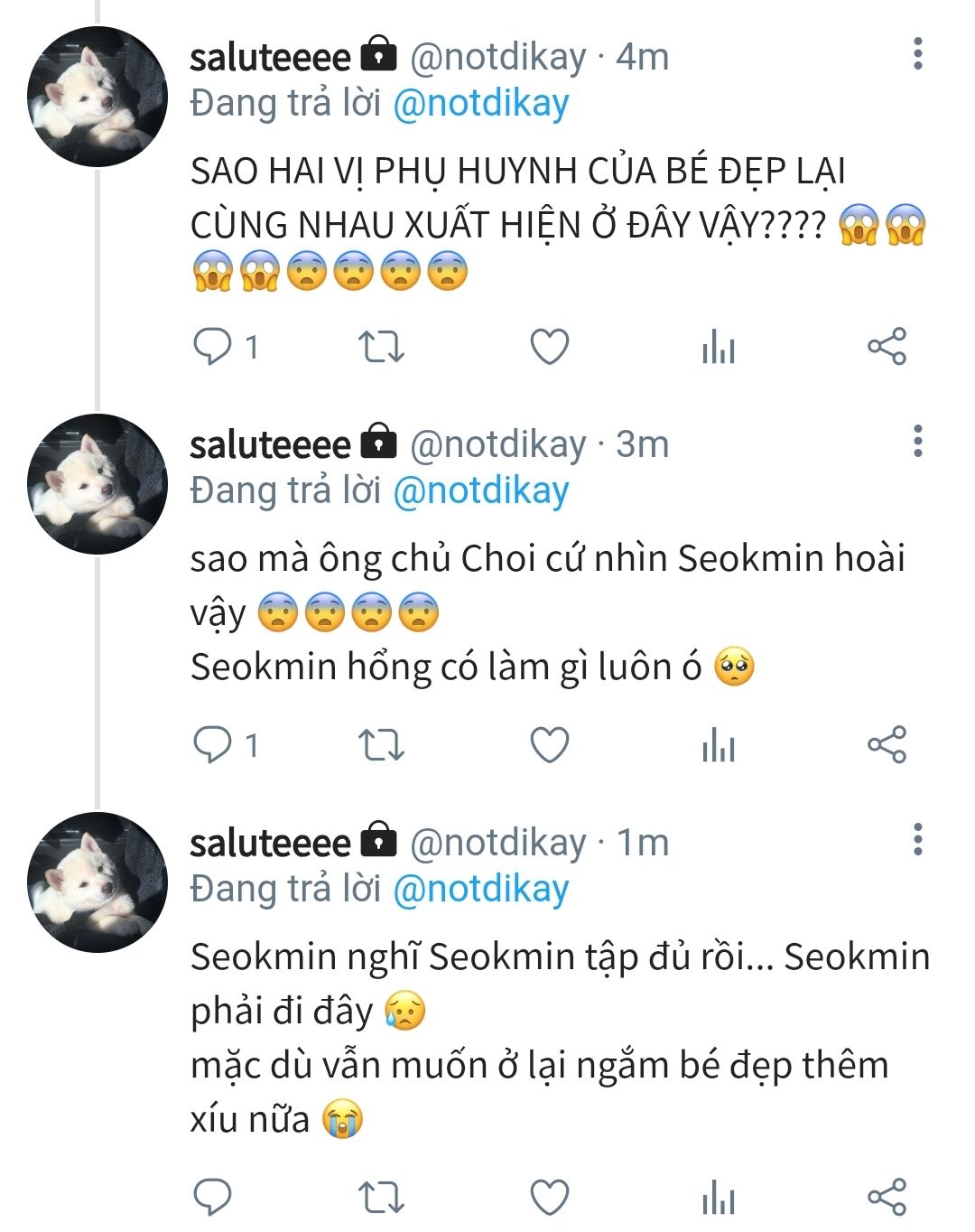The height and width of the screenshot is (1232, 975).
Task: Open more options for the 4m tweet
Action: point(918,55)
